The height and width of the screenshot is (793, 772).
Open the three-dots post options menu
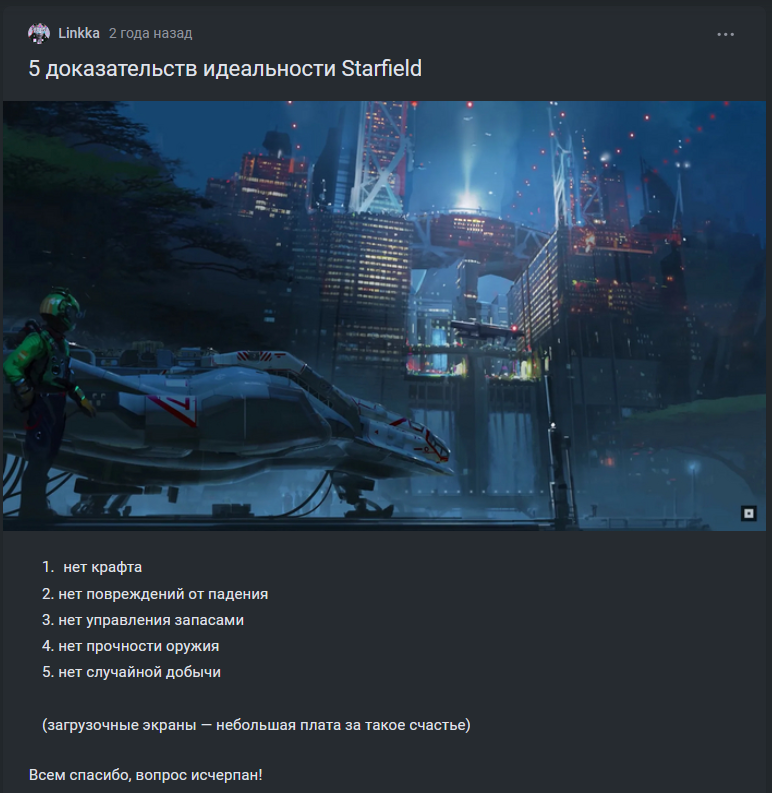(x=725, y=34)
